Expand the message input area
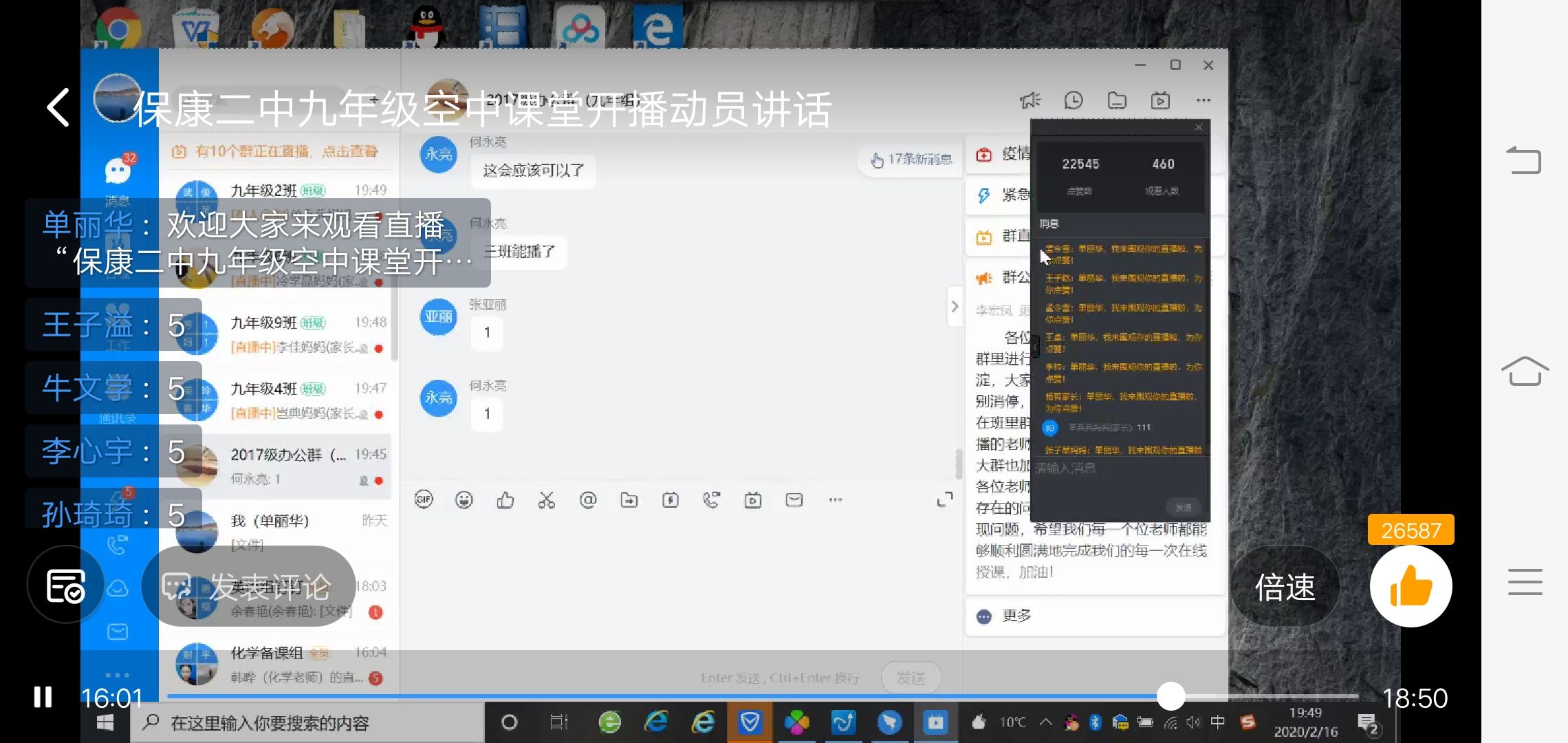The width and height of the screenshot is (1568, 743). point(945,499)
